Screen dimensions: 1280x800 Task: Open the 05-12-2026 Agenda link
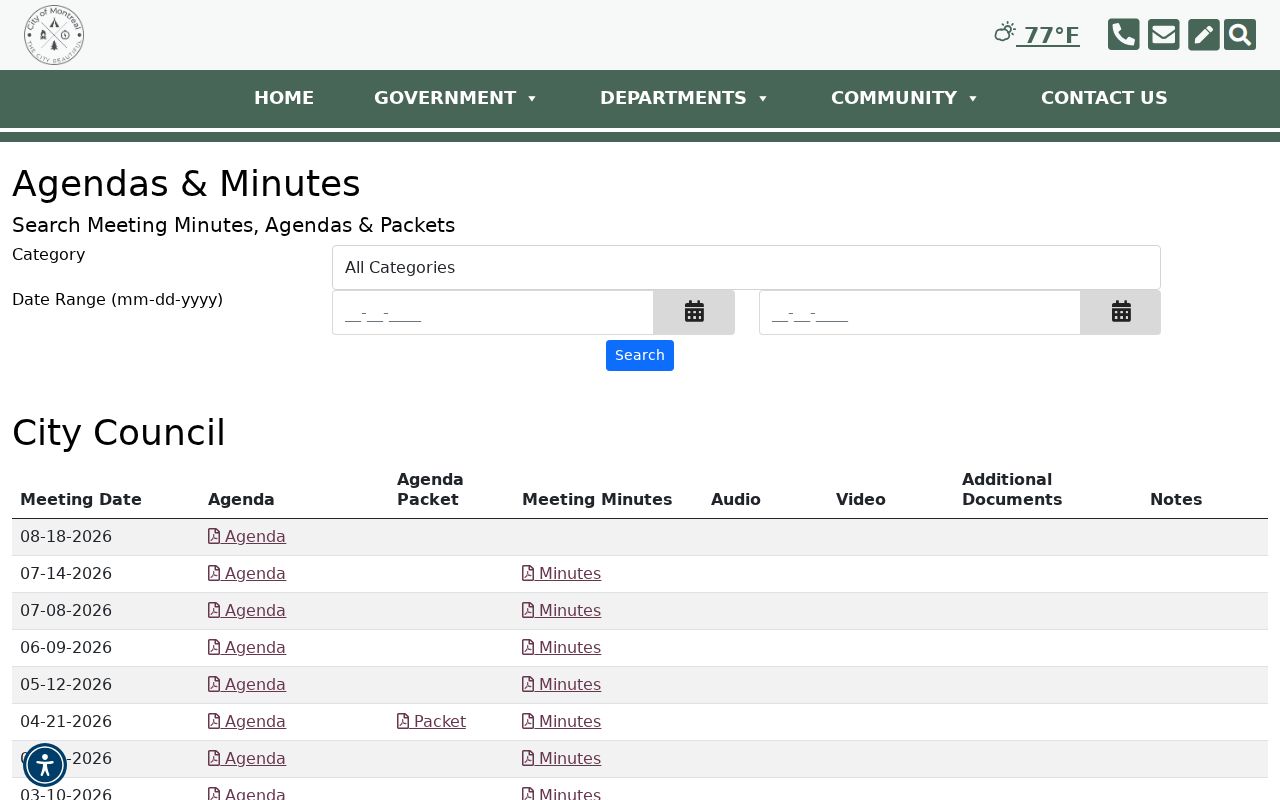247,685
